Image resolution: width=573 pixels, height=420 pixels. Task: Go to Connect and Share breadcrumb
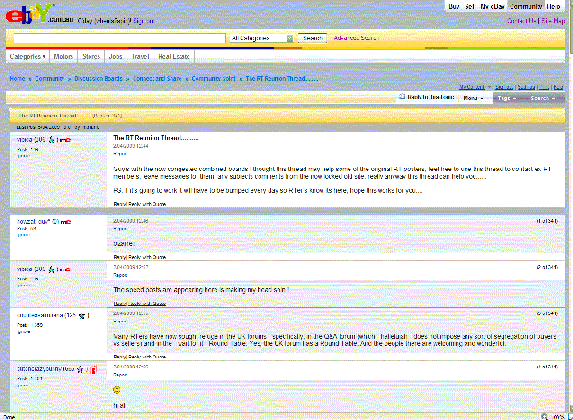coord(157,79)
